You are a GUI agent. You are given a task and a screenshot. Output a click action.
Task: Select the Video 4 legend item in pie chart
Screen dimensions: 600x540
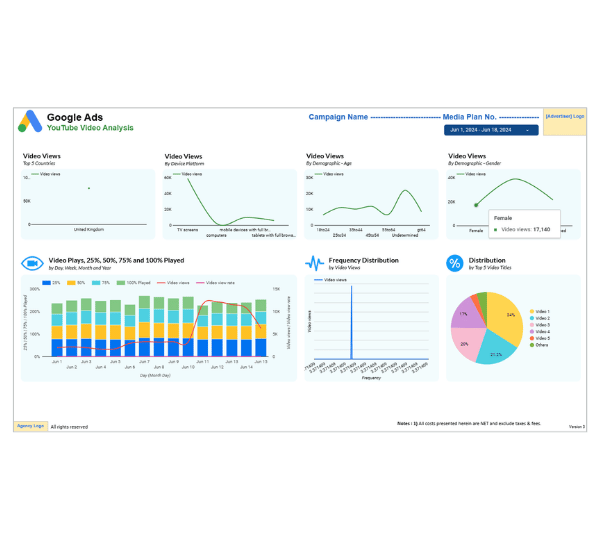click(540, 331)
